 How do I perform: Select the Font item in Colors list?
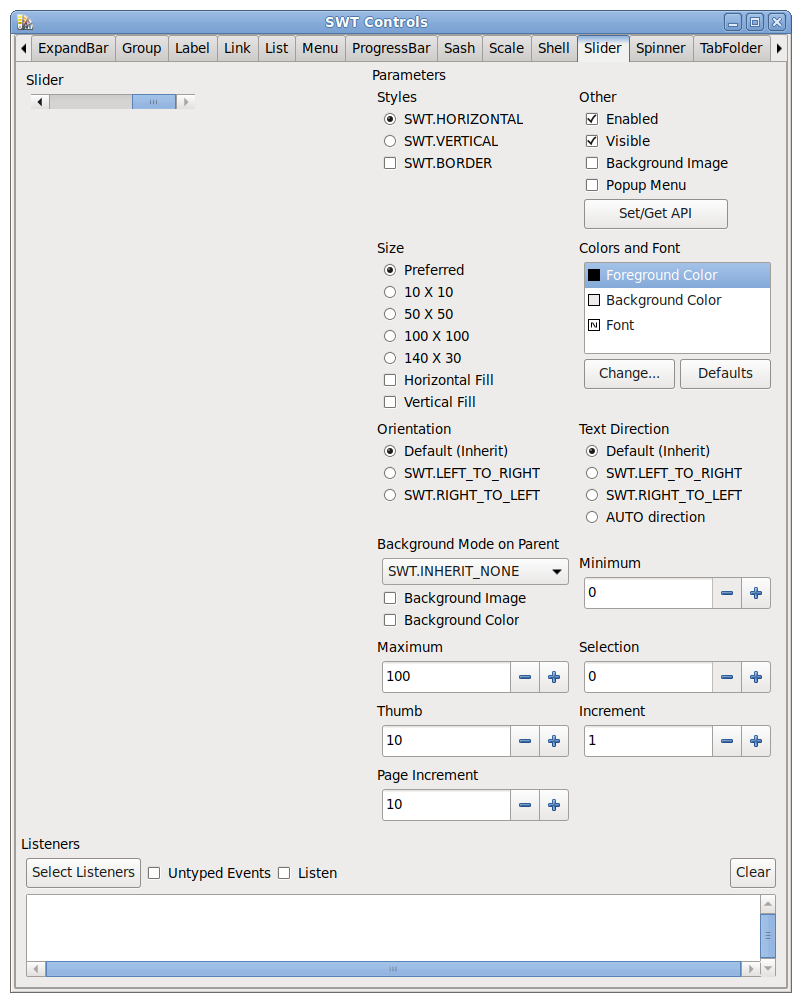click(x=677, y=325)
